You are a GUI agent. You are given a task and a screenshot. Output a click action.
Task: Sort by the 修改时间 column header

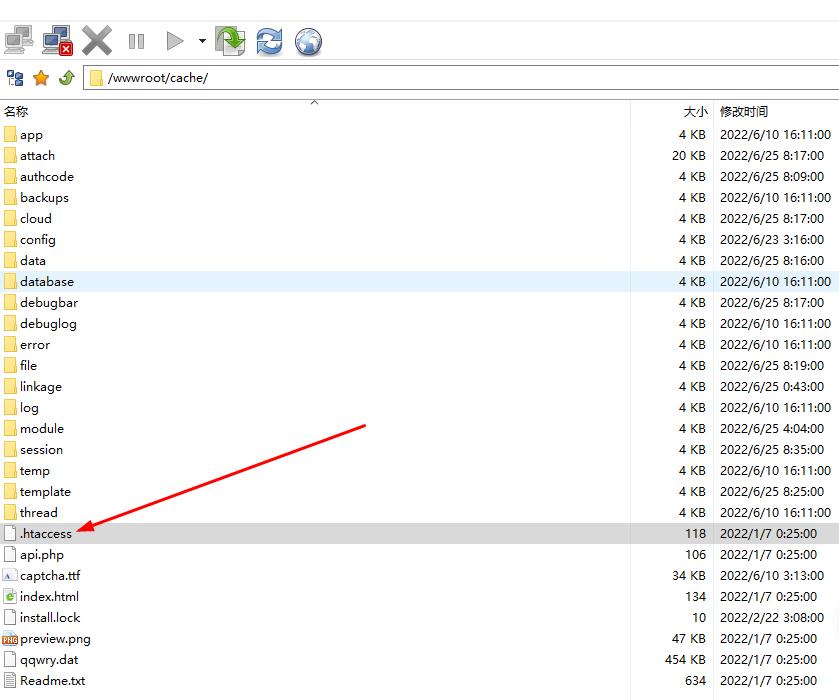pyautogui.click(x=744, y=112)
